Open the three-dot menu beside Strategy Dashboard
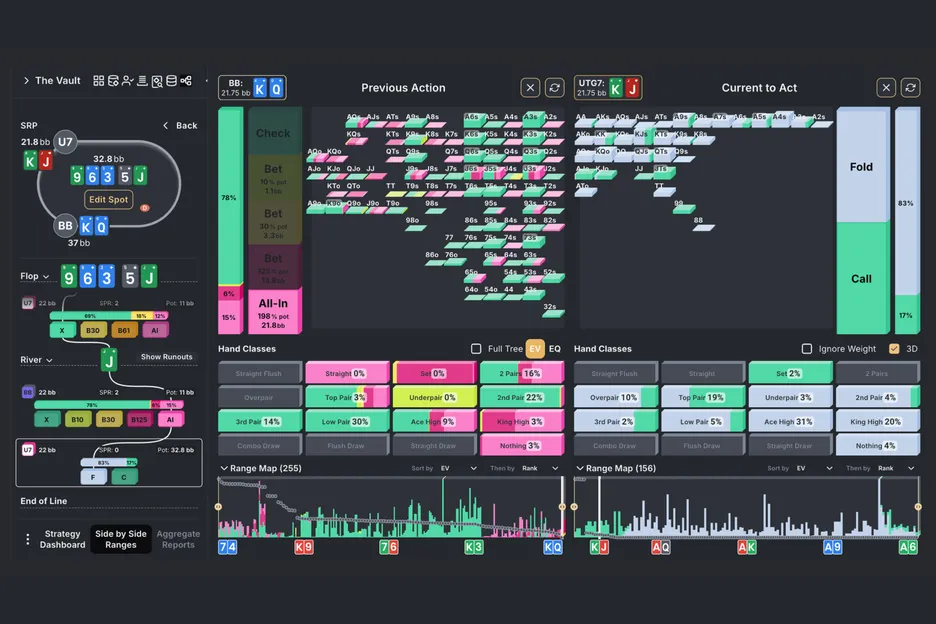Image resolution: width=936 pixels, height=624 pixels. pos(28,539)
